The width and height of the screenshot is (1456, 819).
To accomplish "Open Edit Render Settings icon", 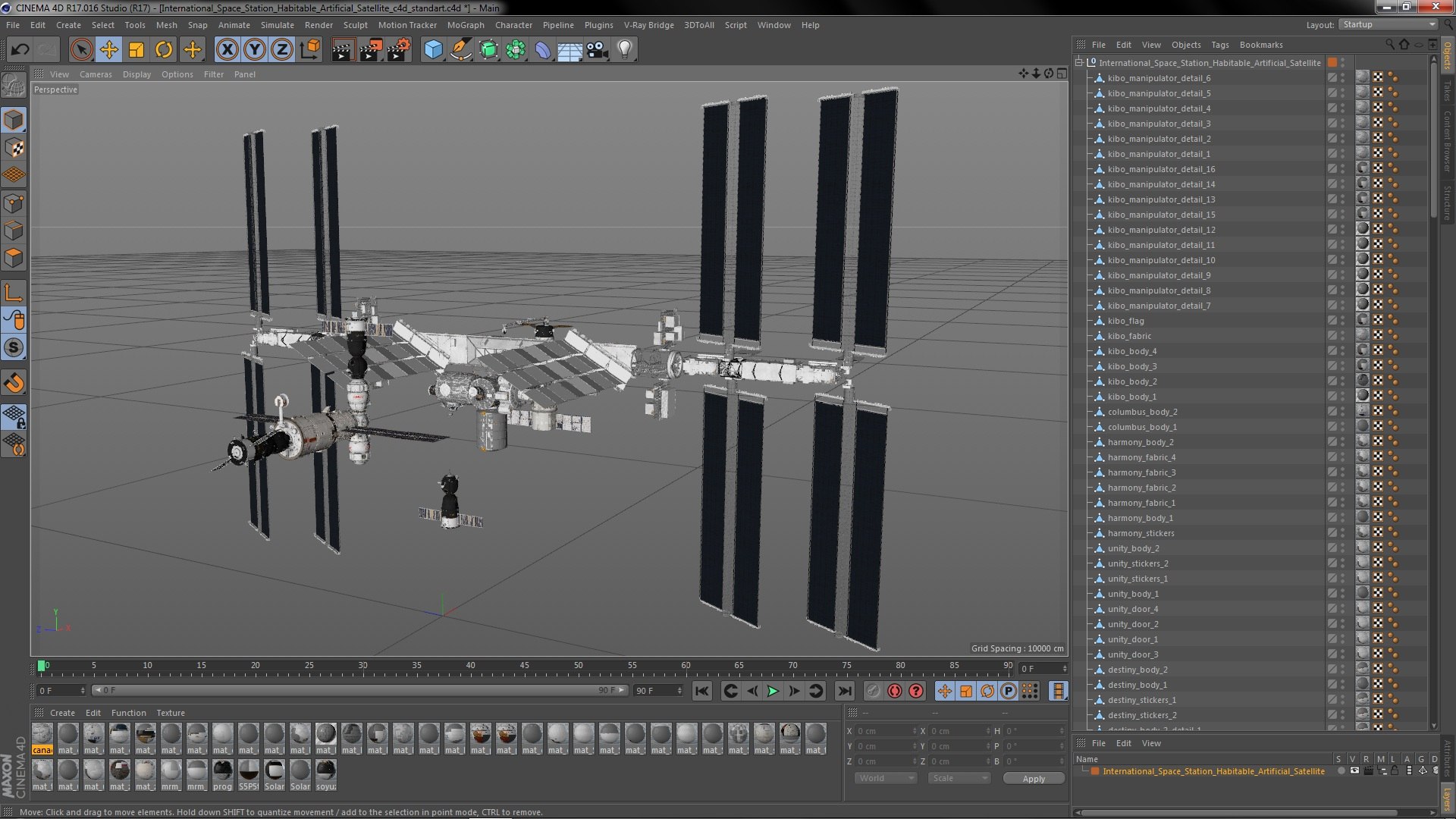I will coord(399,50).
